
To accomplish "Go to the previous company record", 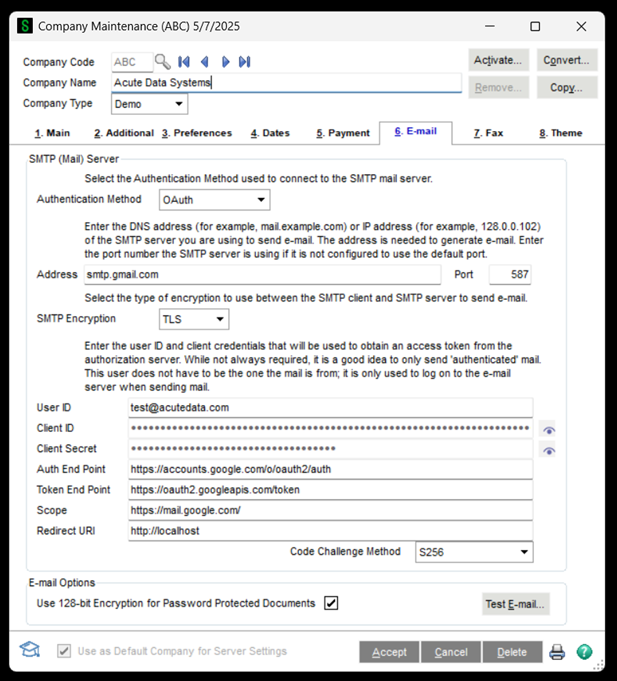I will tap(205, 62).
